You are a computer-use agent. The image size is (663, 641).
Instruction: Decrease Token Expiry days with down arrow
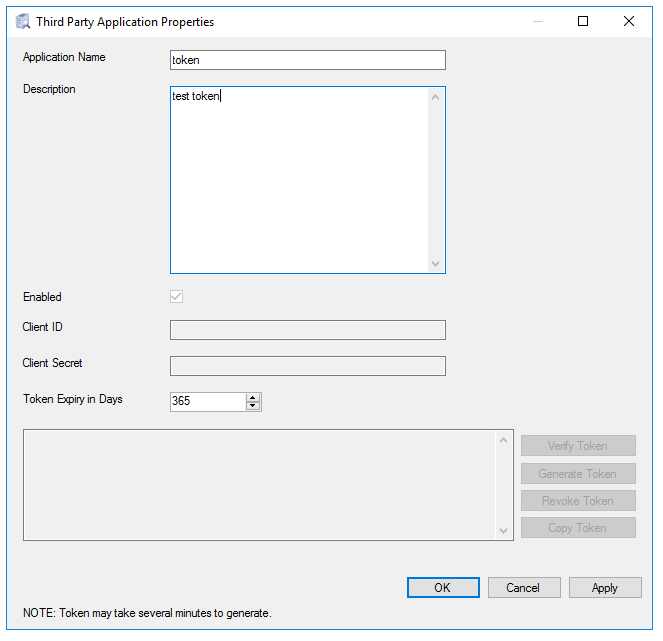pos(253,406)
